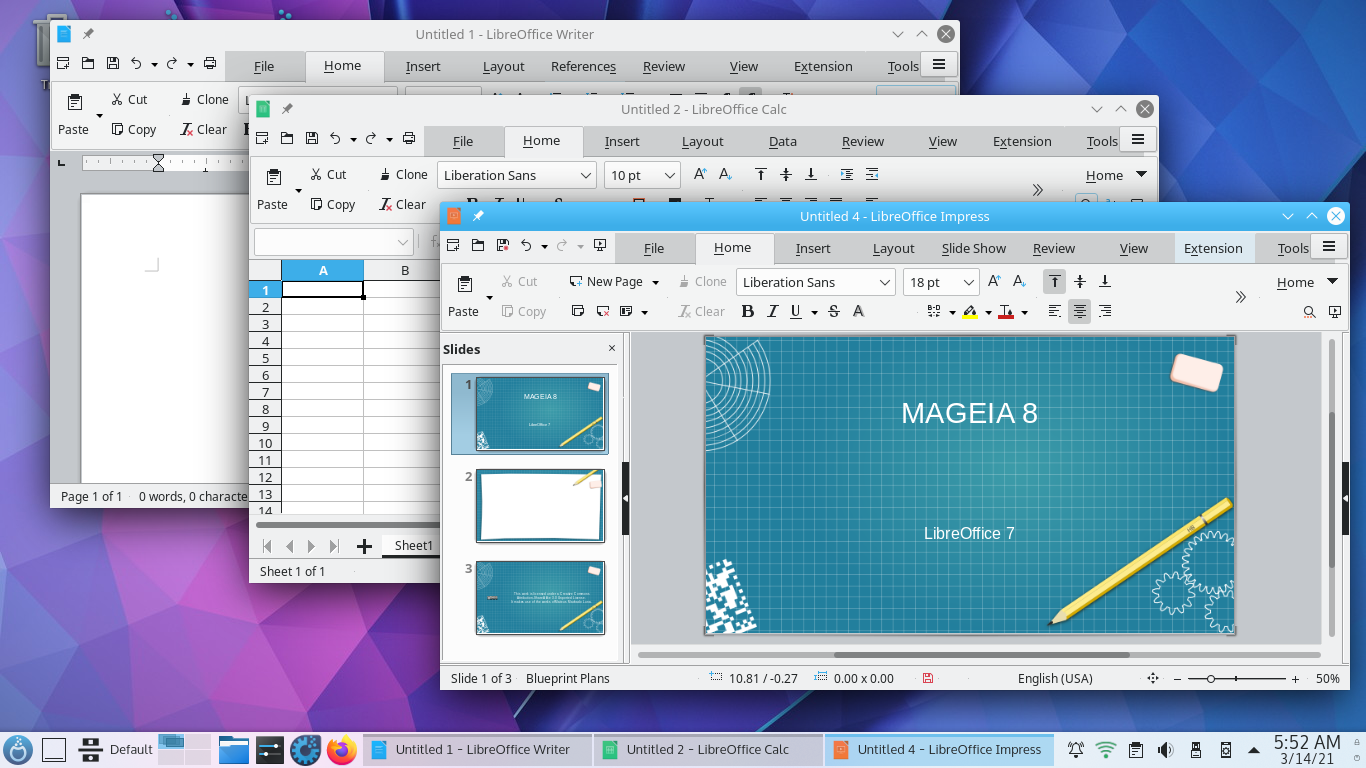1366x768 pixels.
Task: Expand Home menu dropdown at Impress right
Action: coord(1333,282)
